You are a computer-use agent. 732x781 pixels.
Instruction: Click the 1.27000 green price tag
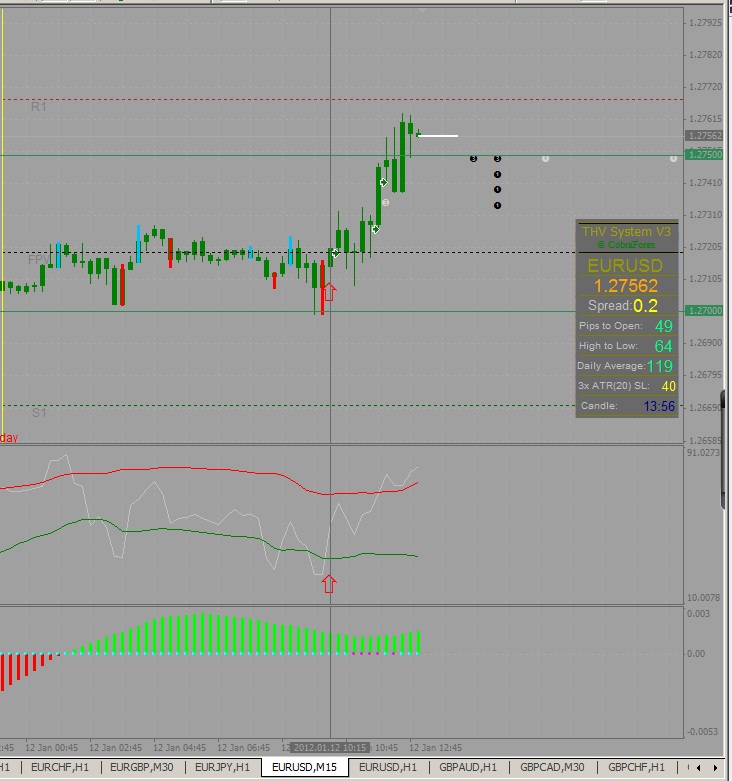704,311
